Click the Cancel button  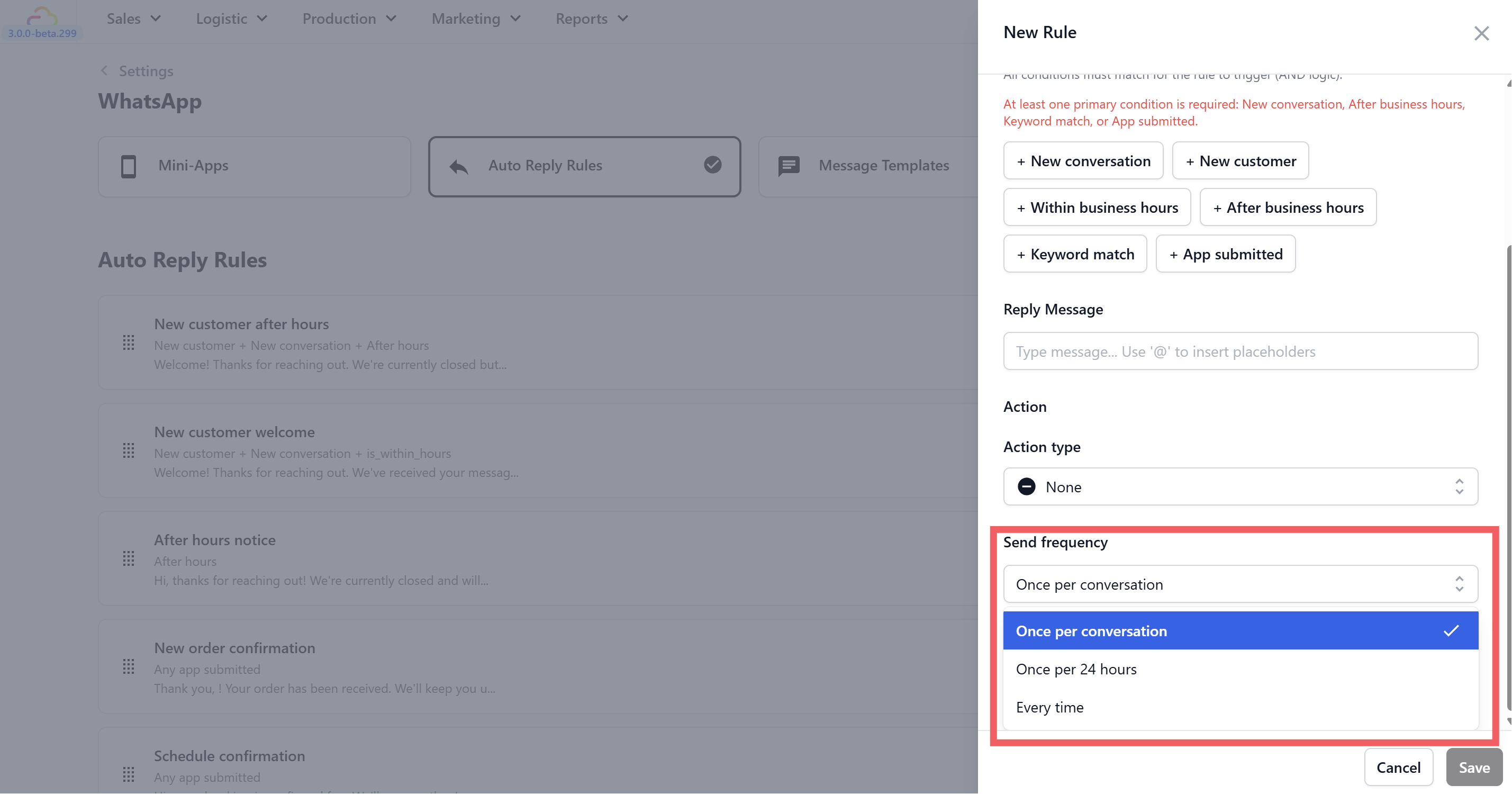[x=1398, y=768]
